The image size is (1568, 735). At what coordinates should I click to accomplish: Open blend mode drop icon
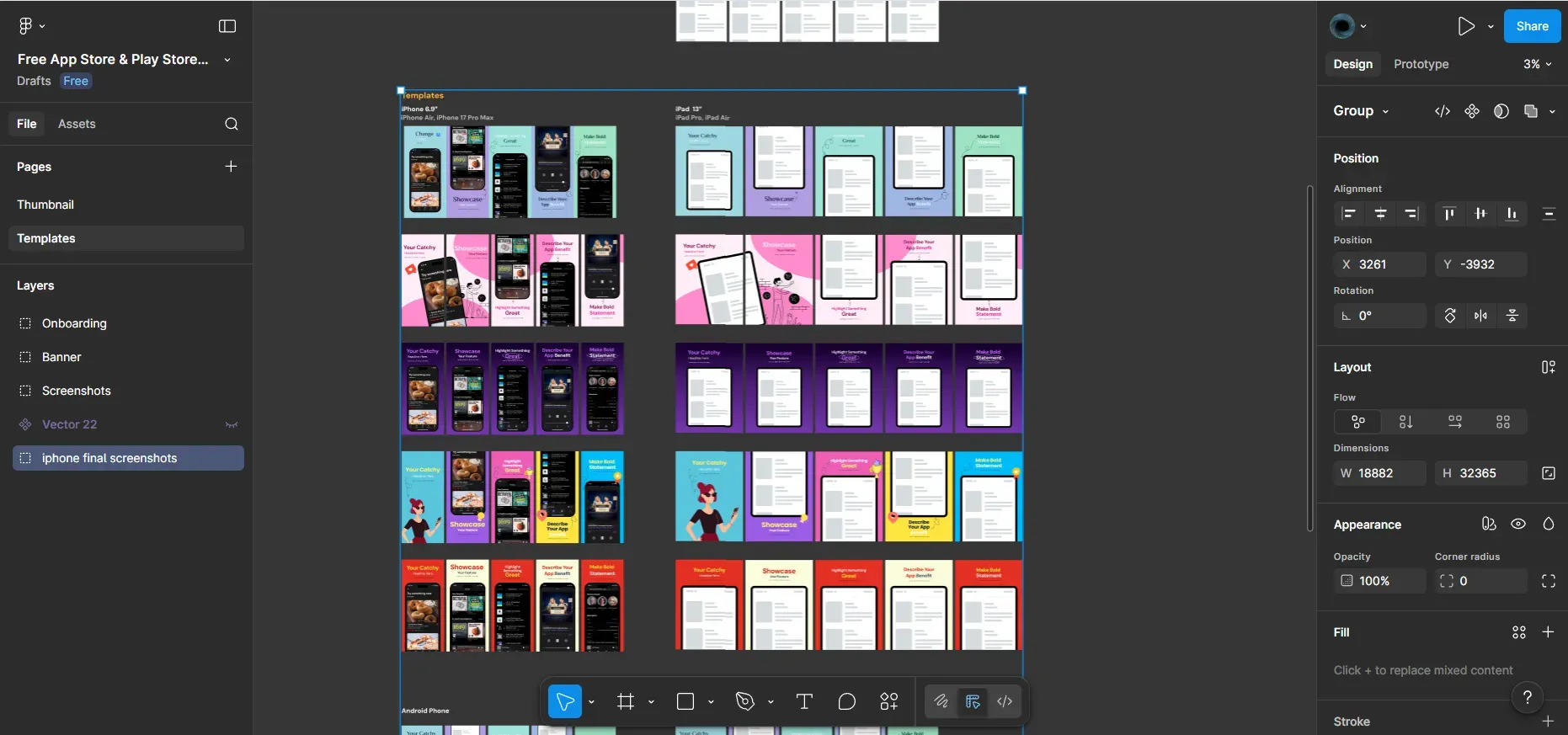(x=1549, y=524)
